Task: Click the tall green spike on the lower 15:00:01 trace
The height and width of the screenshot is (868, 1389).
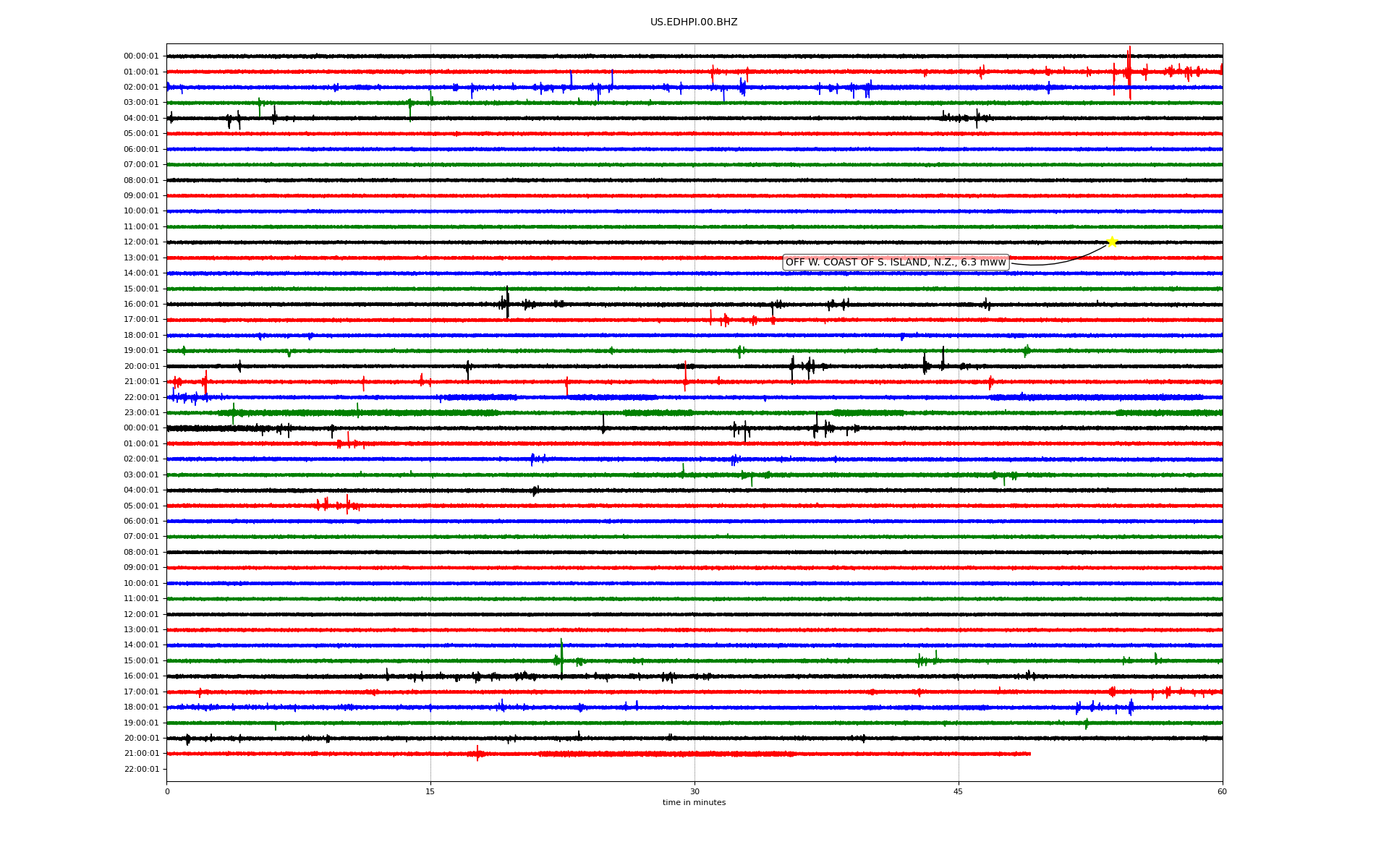Action: 561,657
